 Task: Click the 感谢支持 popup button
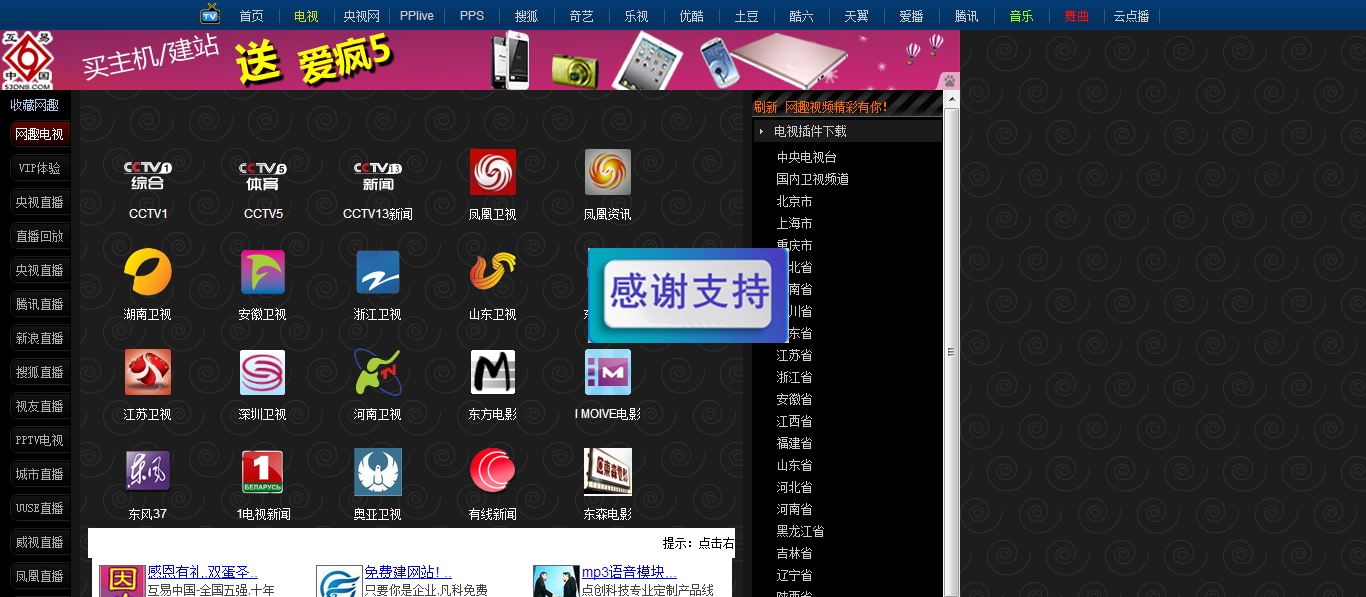[x=689, y=294]
